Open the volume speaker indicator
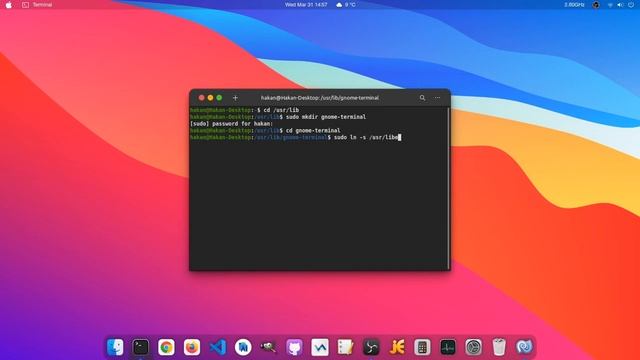Screen dimensions: 640x360 tap(620, 5)
